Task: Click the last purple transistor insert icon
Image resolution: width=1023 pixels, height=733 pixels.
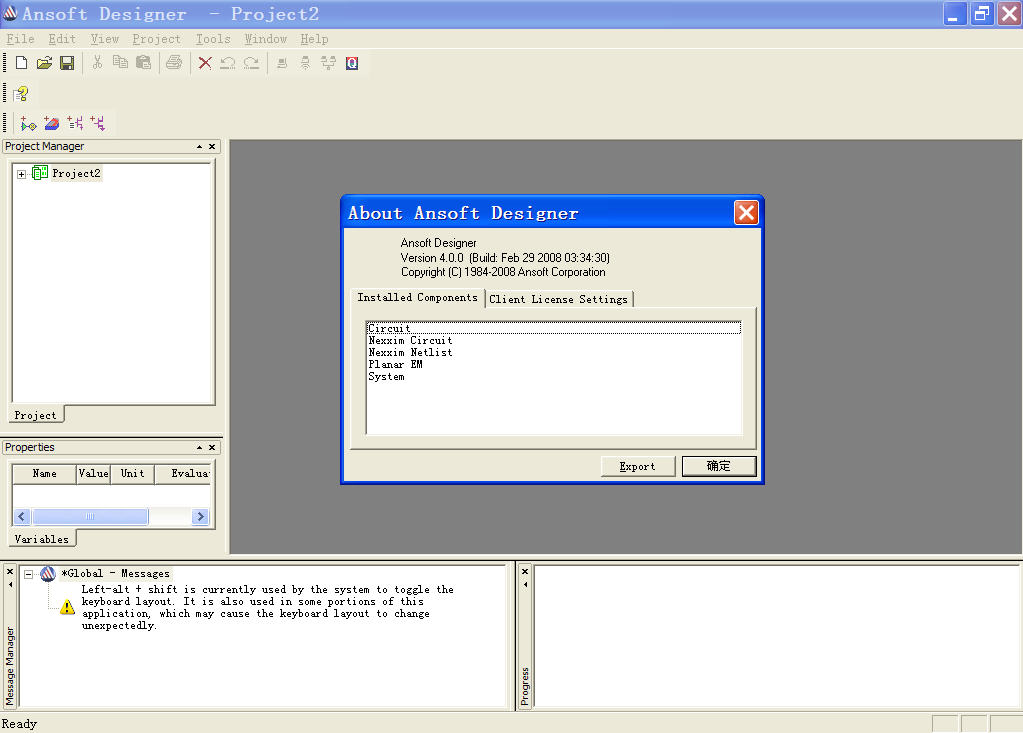Action: (x=98, y=123)
